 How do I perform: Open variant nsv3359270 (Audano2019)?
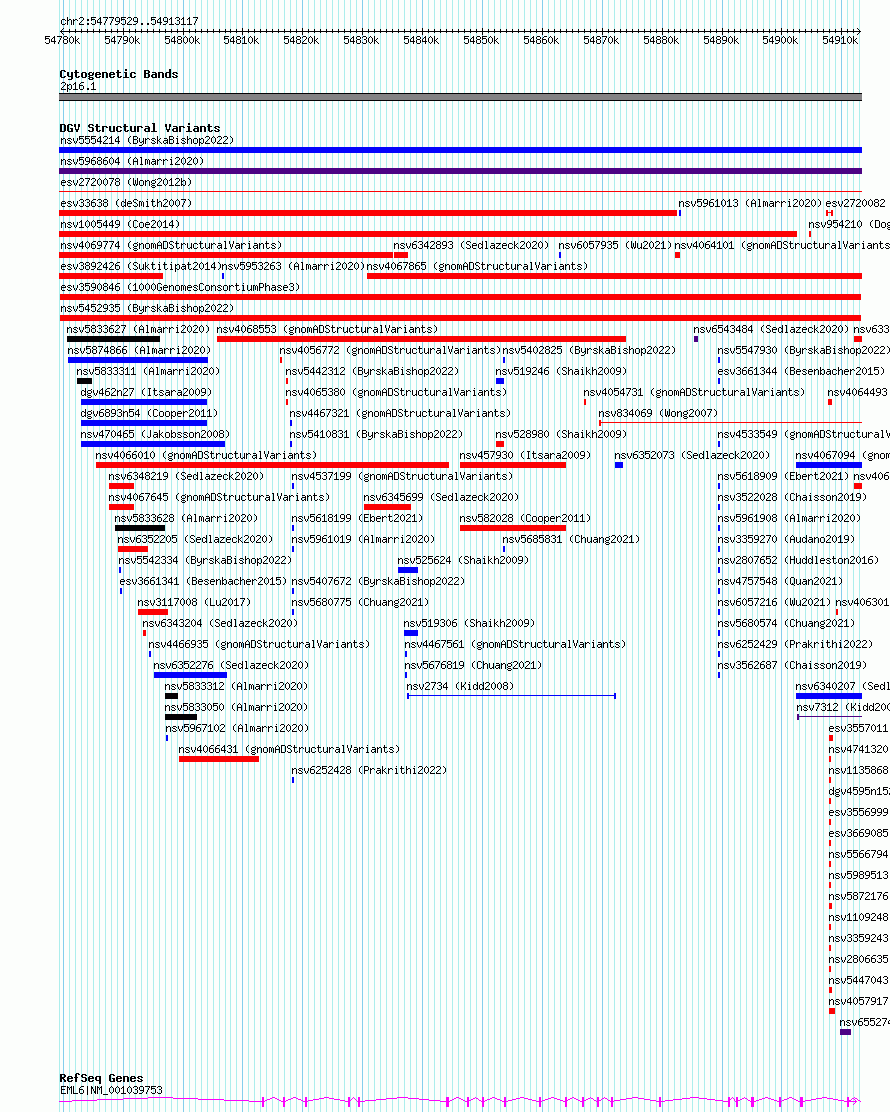click(786, 540)
